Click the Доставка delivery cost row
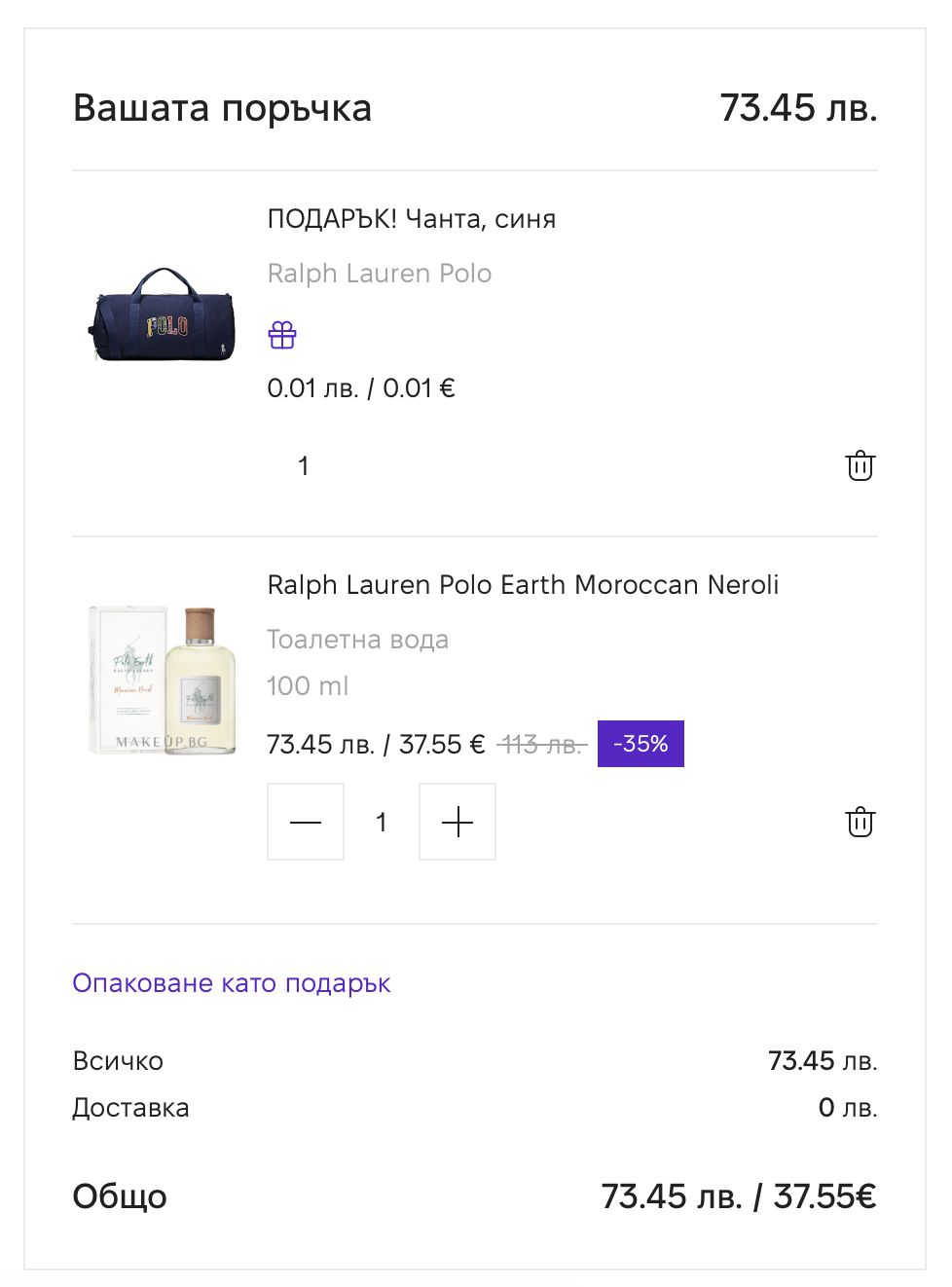 [475, 1108]
